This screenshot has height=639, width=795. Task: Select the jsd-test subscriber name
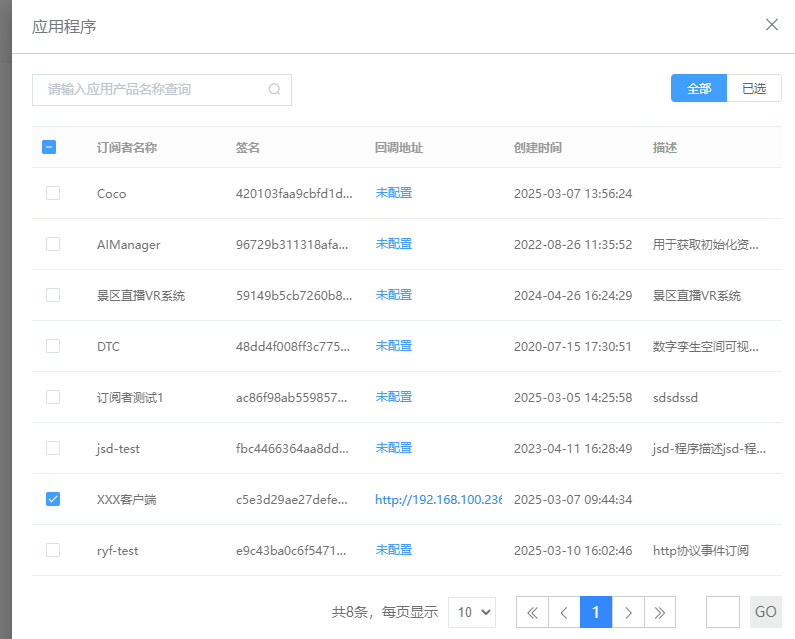(x=118, y=448)
